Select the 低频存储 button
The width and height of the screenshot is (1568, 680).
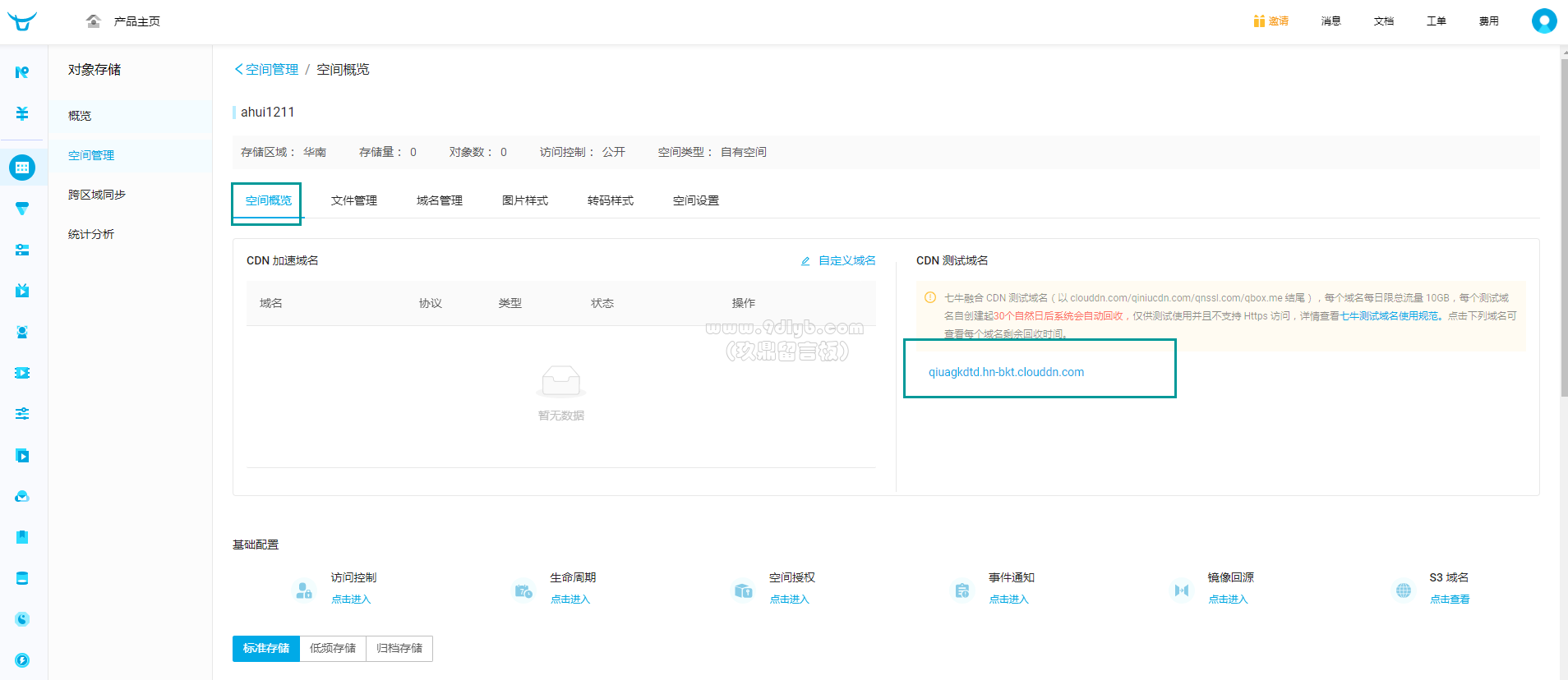(x=333, y=649)
